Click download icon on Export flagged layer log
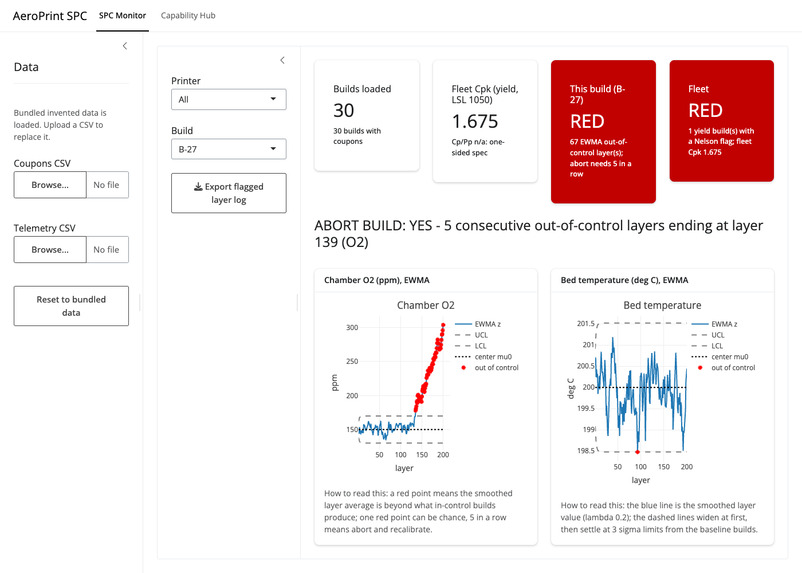802x573 pixels. (198, 187)
